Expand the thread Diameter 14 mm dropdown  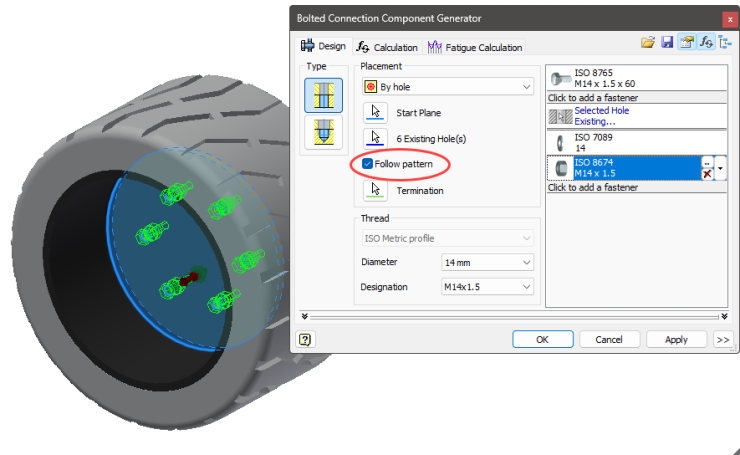(487, 262)
